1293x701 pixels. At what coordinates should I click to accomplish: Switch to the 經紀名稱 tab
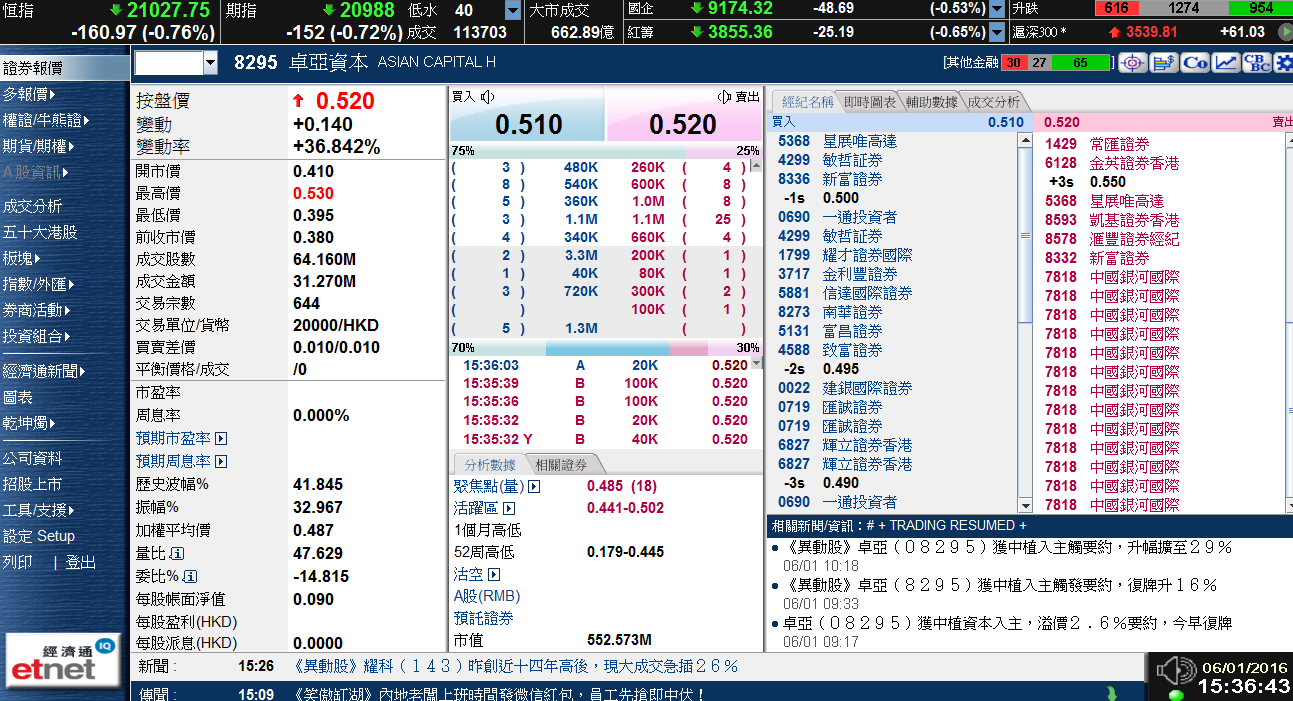click(806, 101)
